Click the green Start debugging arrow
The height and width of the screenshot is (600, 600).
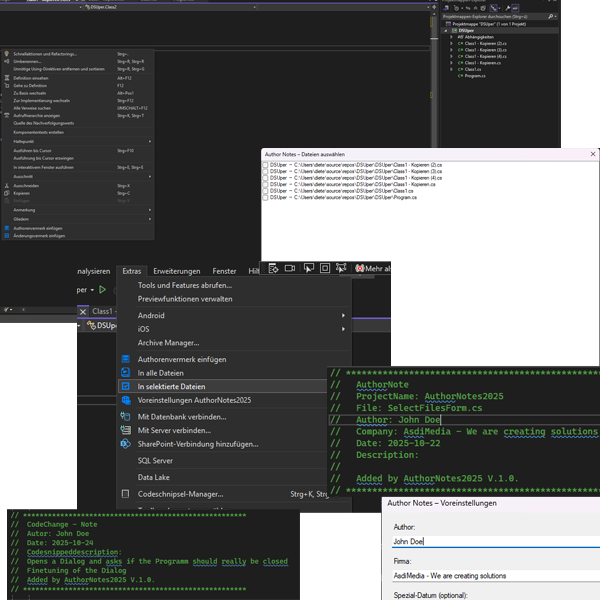tap(102, 289)
